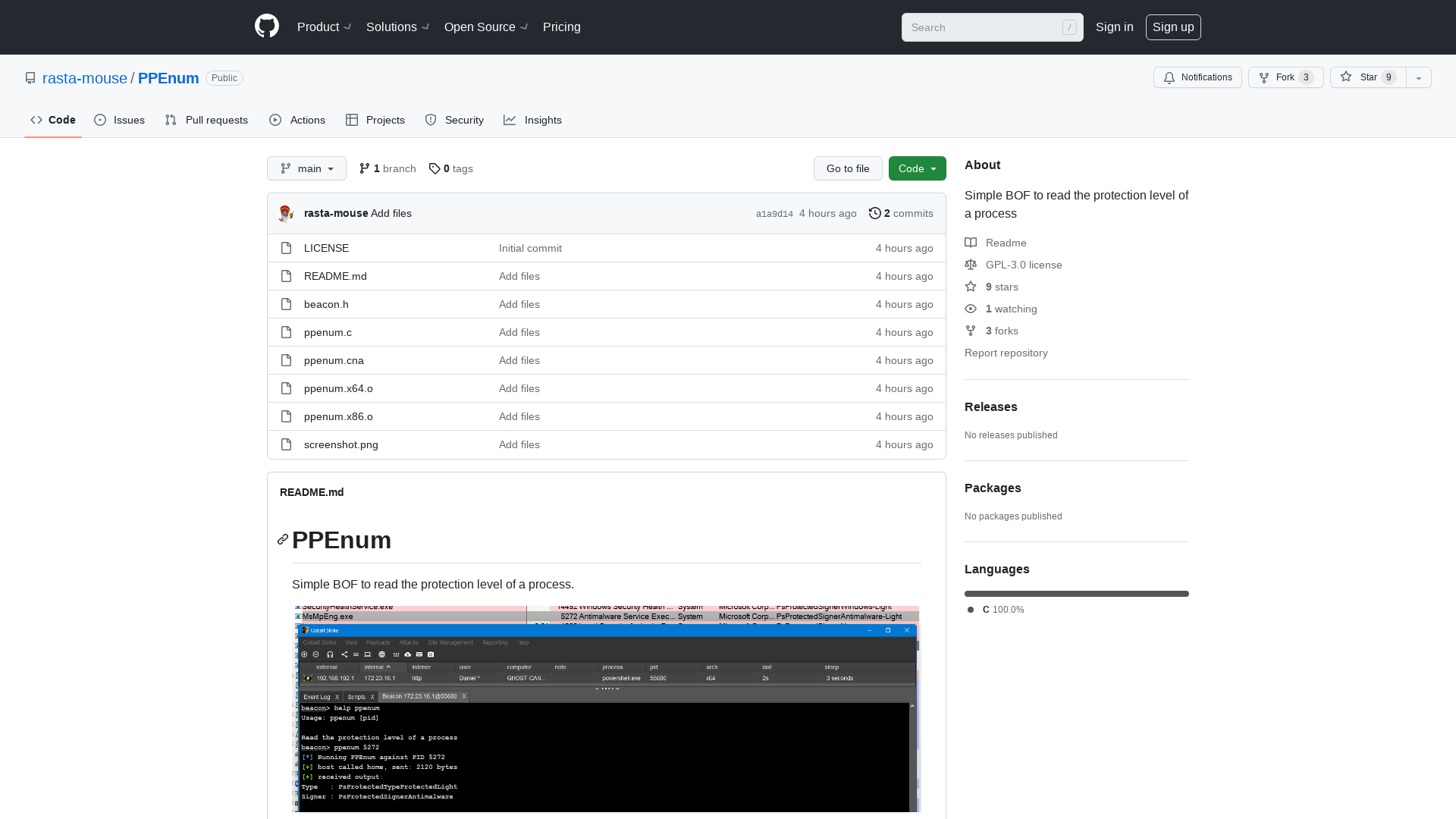Click the Actions workflow icon

click(275, 120)
